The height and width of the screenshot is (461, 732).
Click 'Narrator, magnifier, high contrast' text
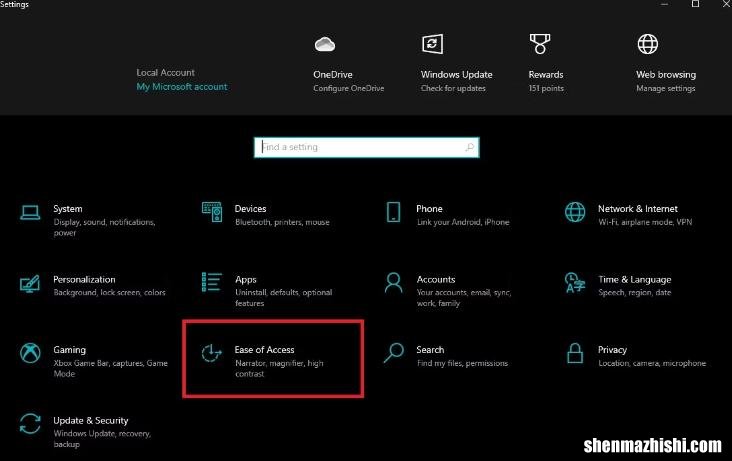coord(279,368)
